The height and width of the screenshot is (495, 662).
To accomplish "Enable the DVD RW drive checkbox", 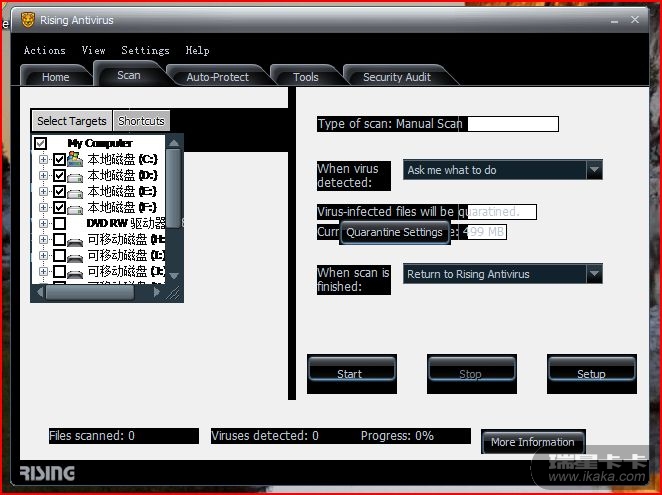I will [x=59, y=224].
